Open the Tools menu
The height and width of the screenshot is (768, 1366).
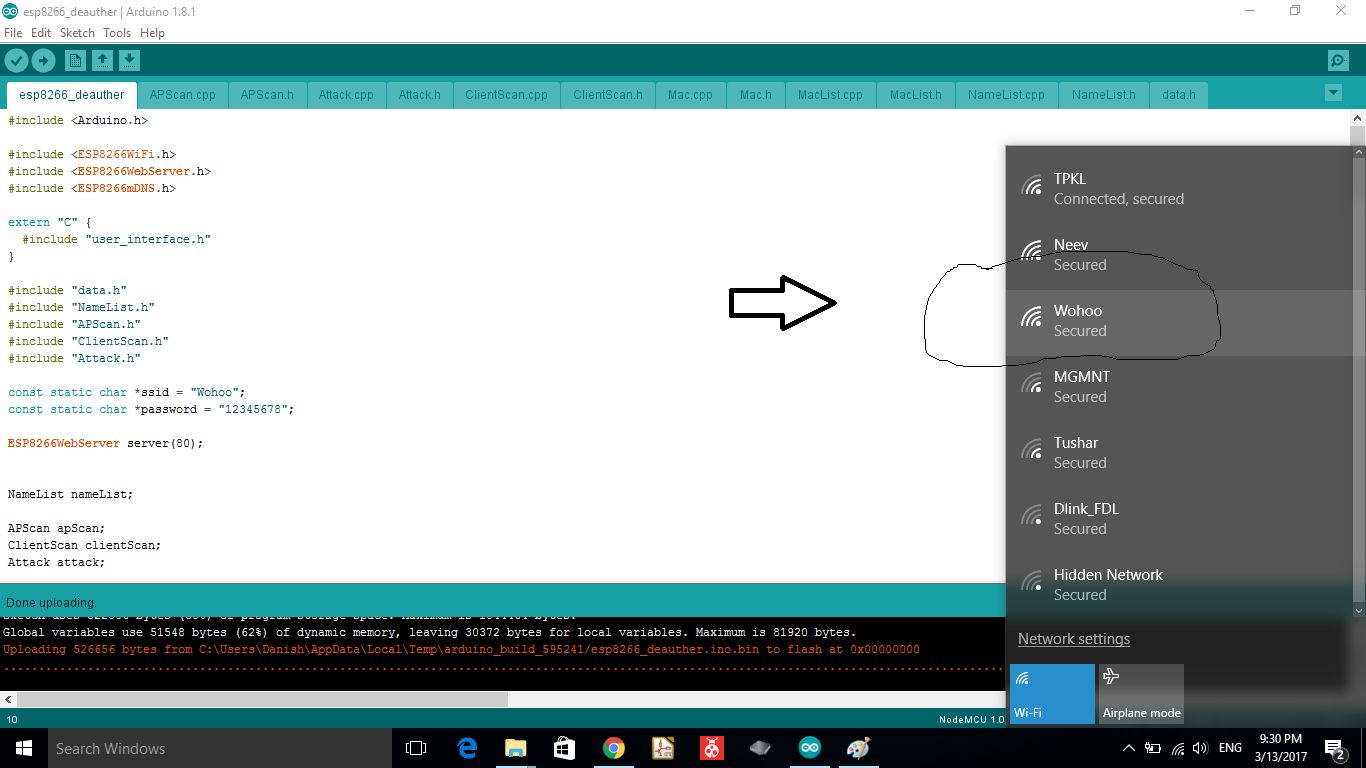tap(117, 33)
